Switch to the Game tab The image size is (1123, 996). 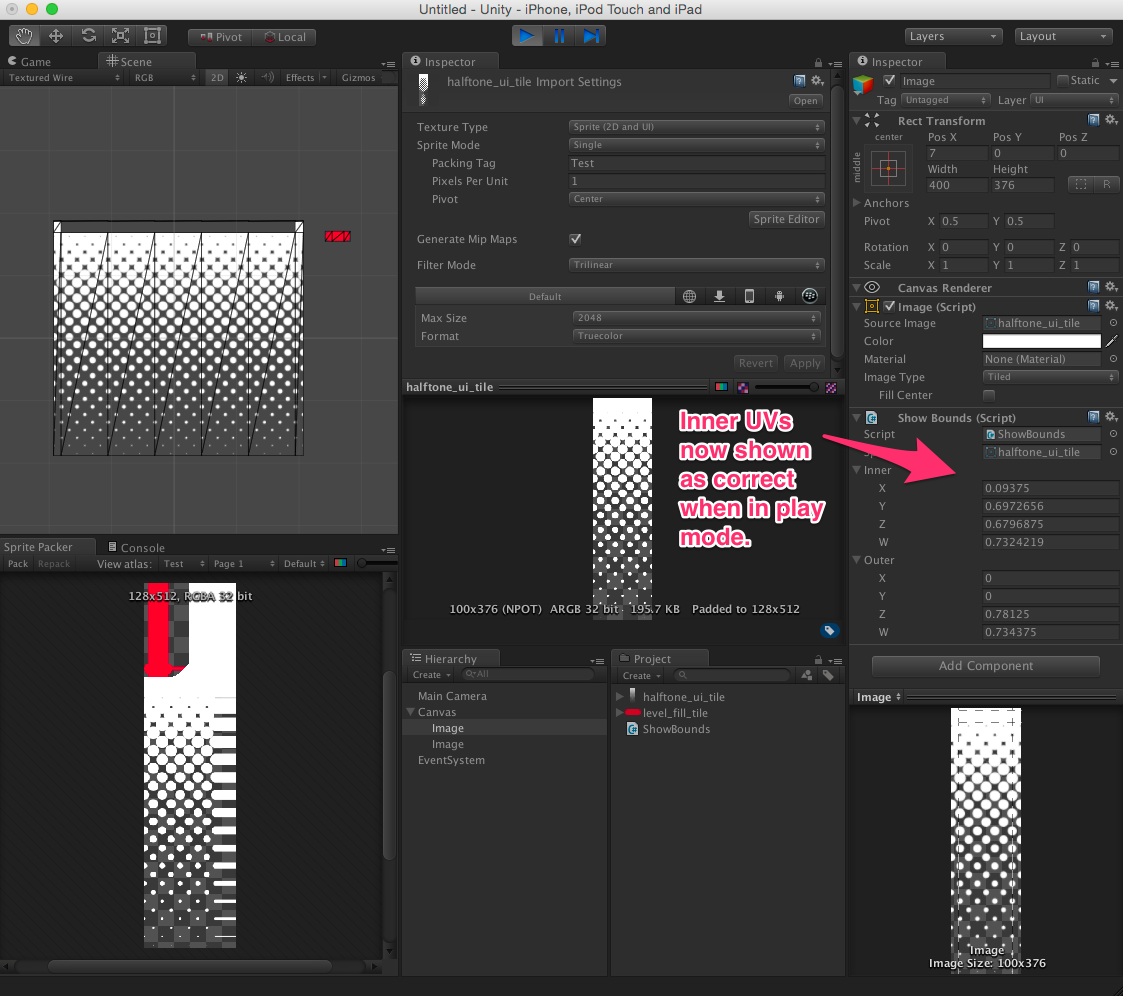click(35, 60)
